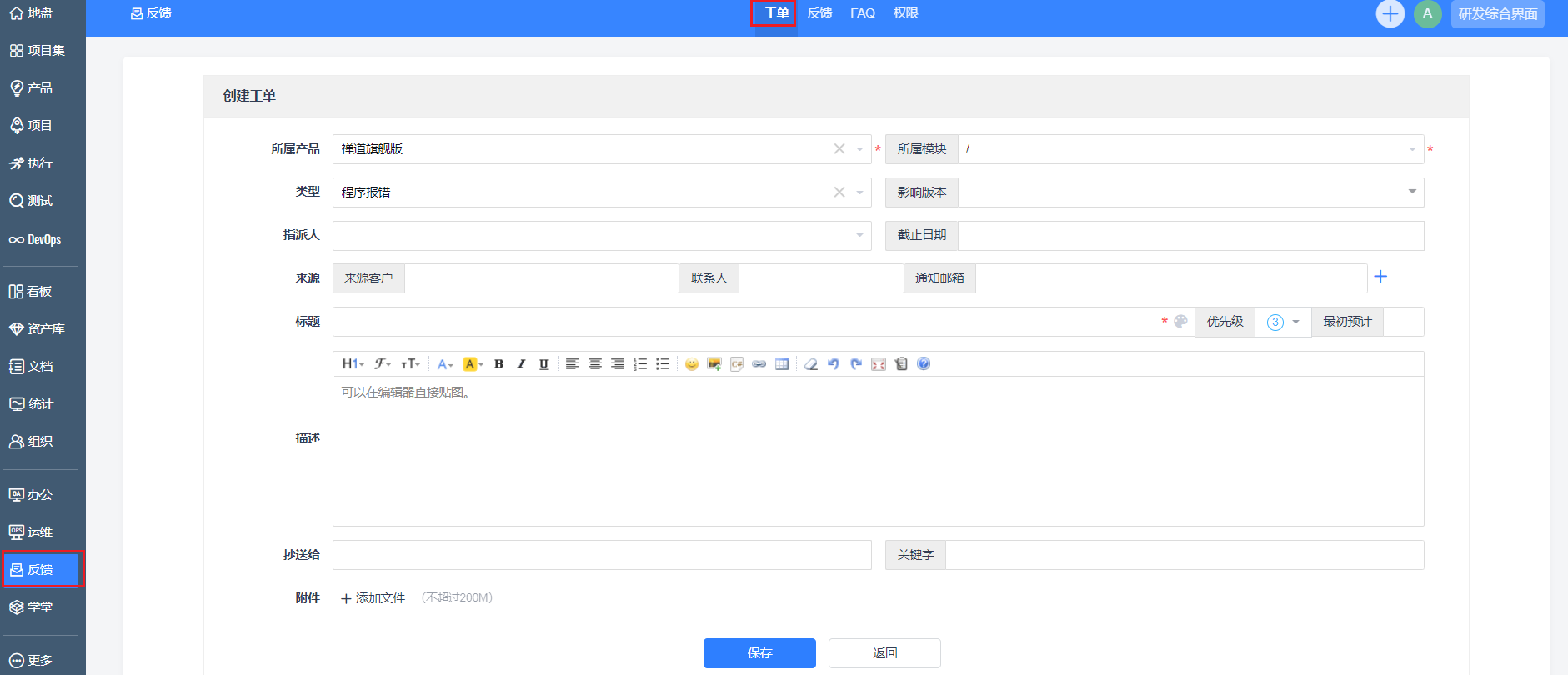The width and height of the screenshot is (1568, 675).
Task: Insert a table in the editor
Action: (781, 364)
